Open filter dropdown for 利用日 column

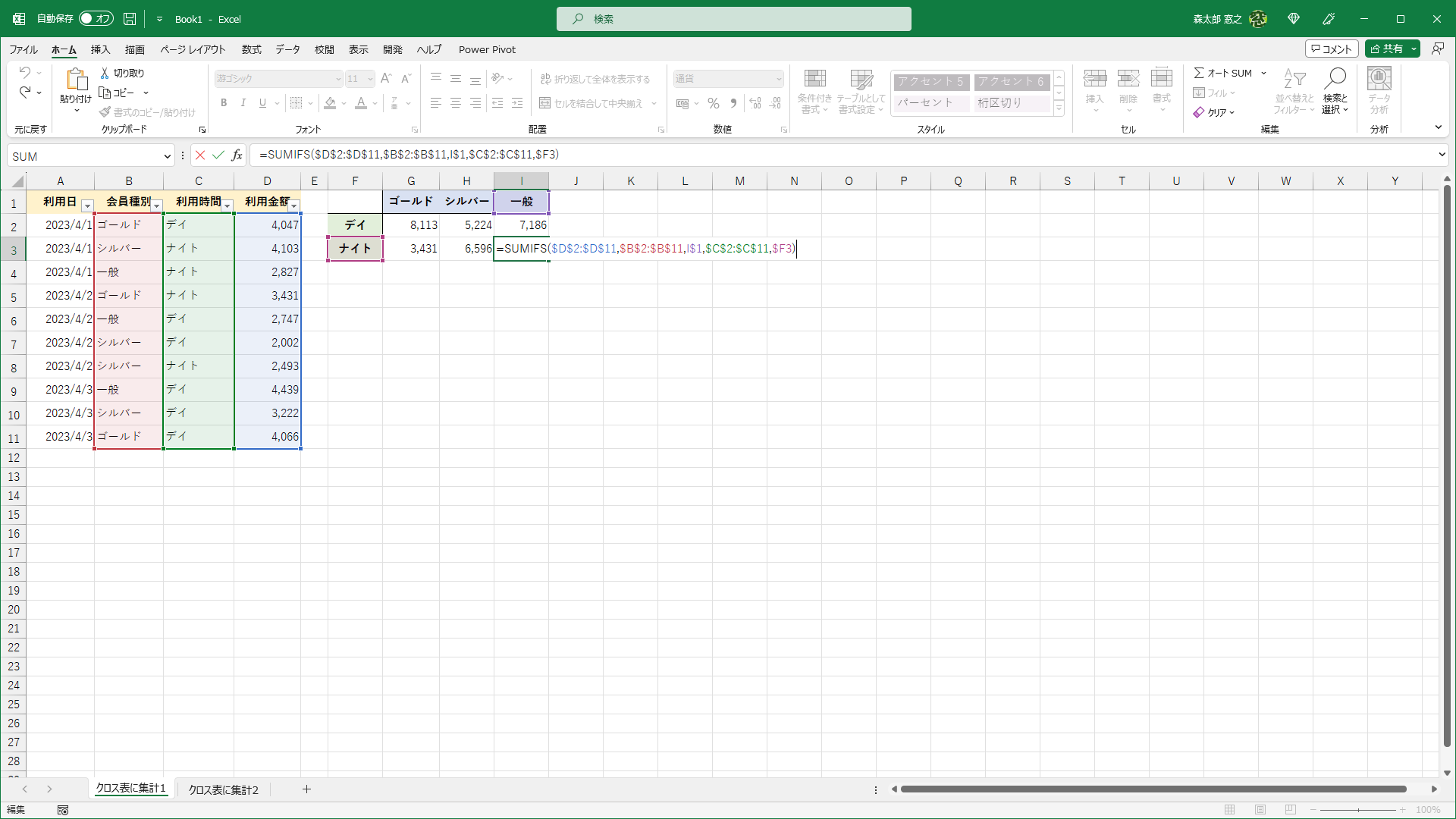point(87,206)
